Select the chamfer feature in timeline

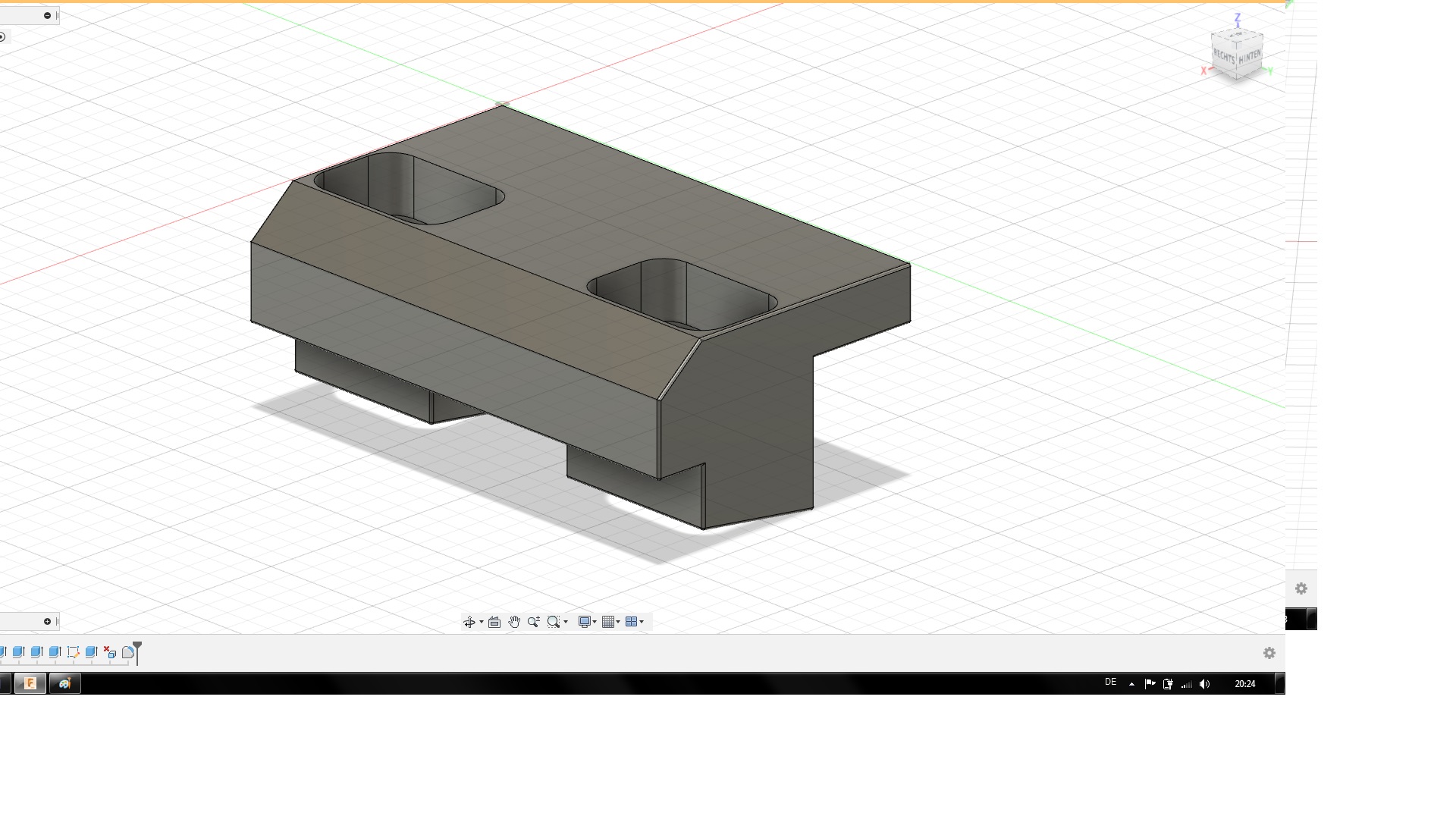click(x=128, y=652)
